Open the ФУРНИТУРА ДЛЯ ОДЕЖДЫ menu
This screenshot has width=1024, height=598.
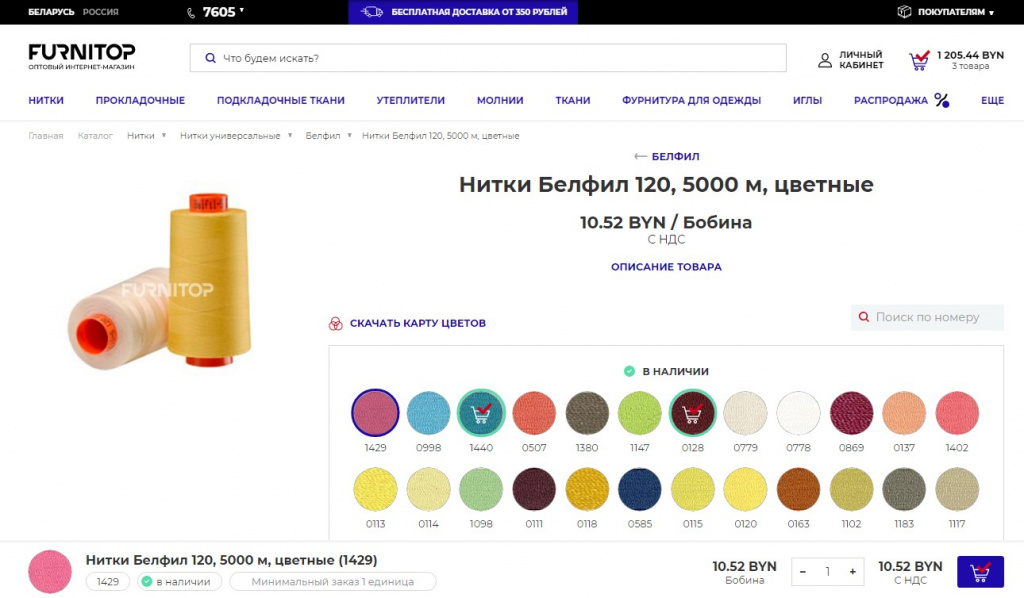pos(691,100)
